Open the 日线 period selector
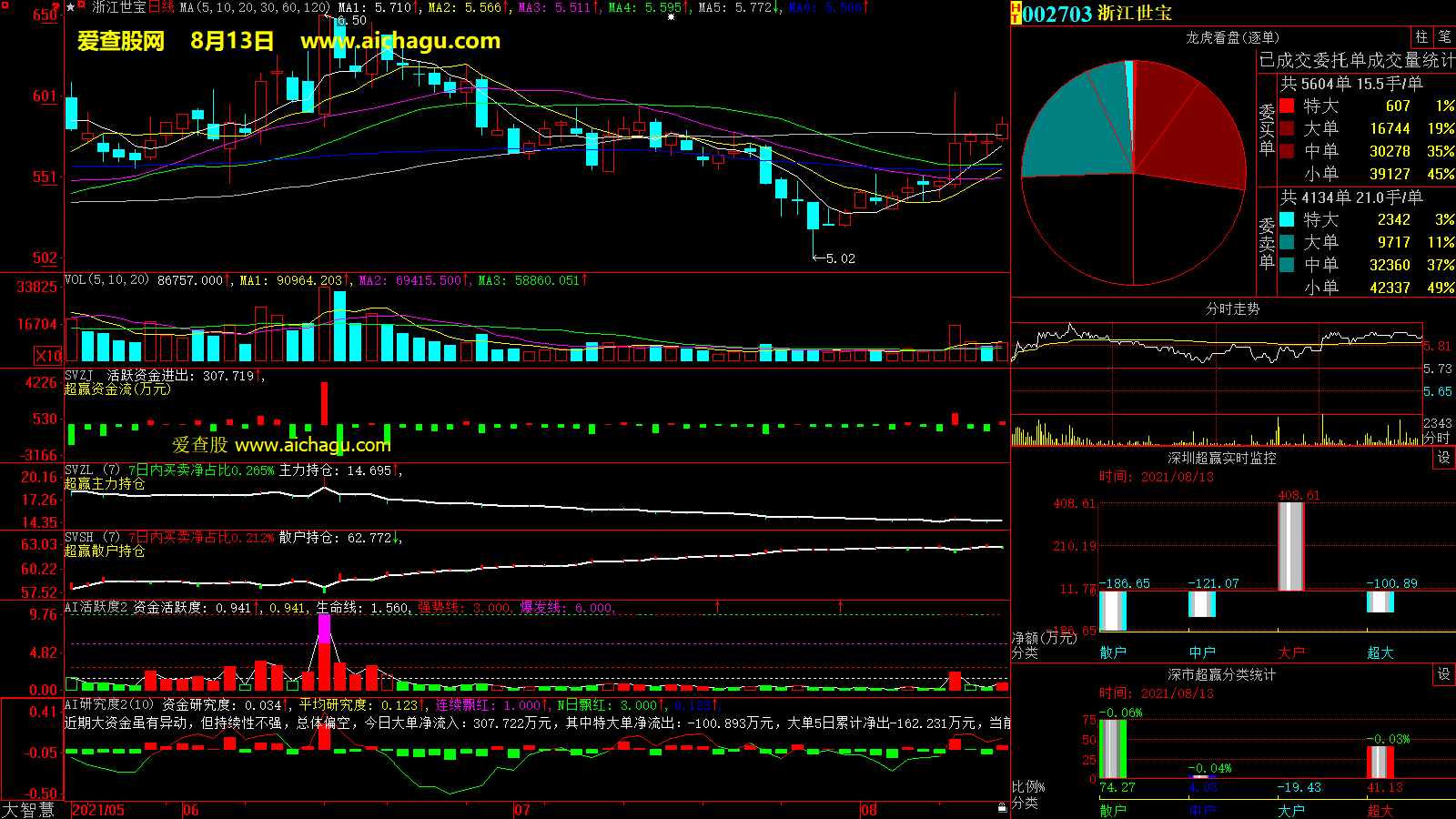 click(161, 7)
